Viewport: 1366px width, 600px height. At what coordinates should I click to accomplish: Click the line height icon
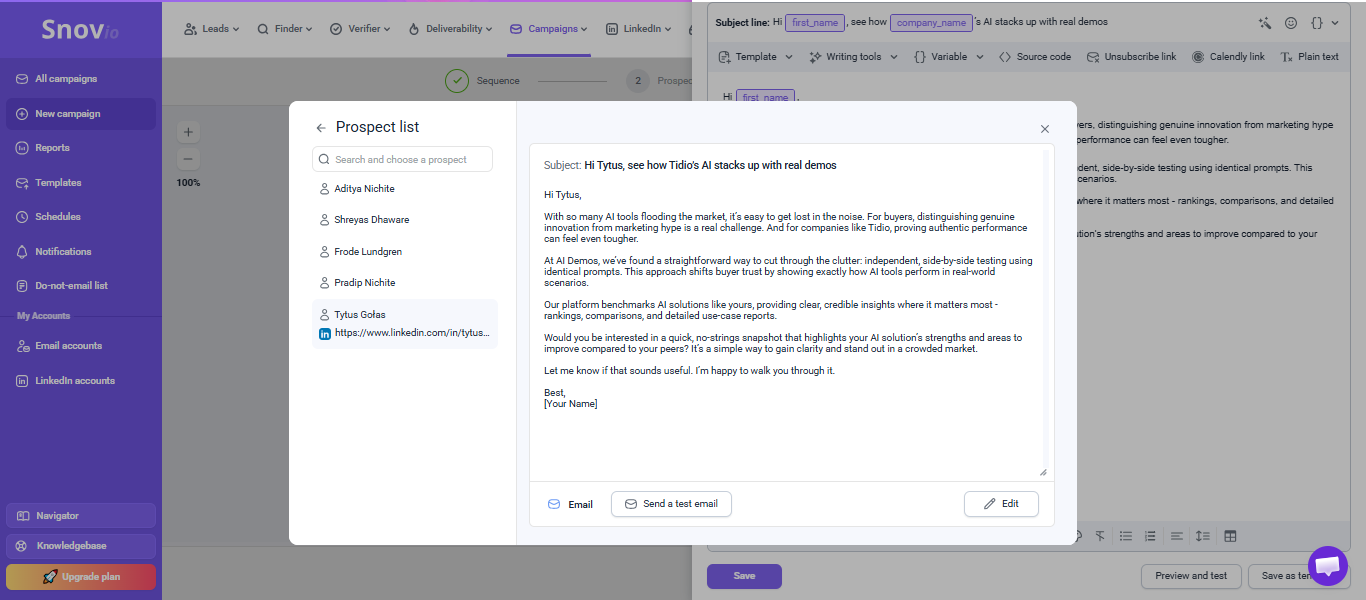1203,536
